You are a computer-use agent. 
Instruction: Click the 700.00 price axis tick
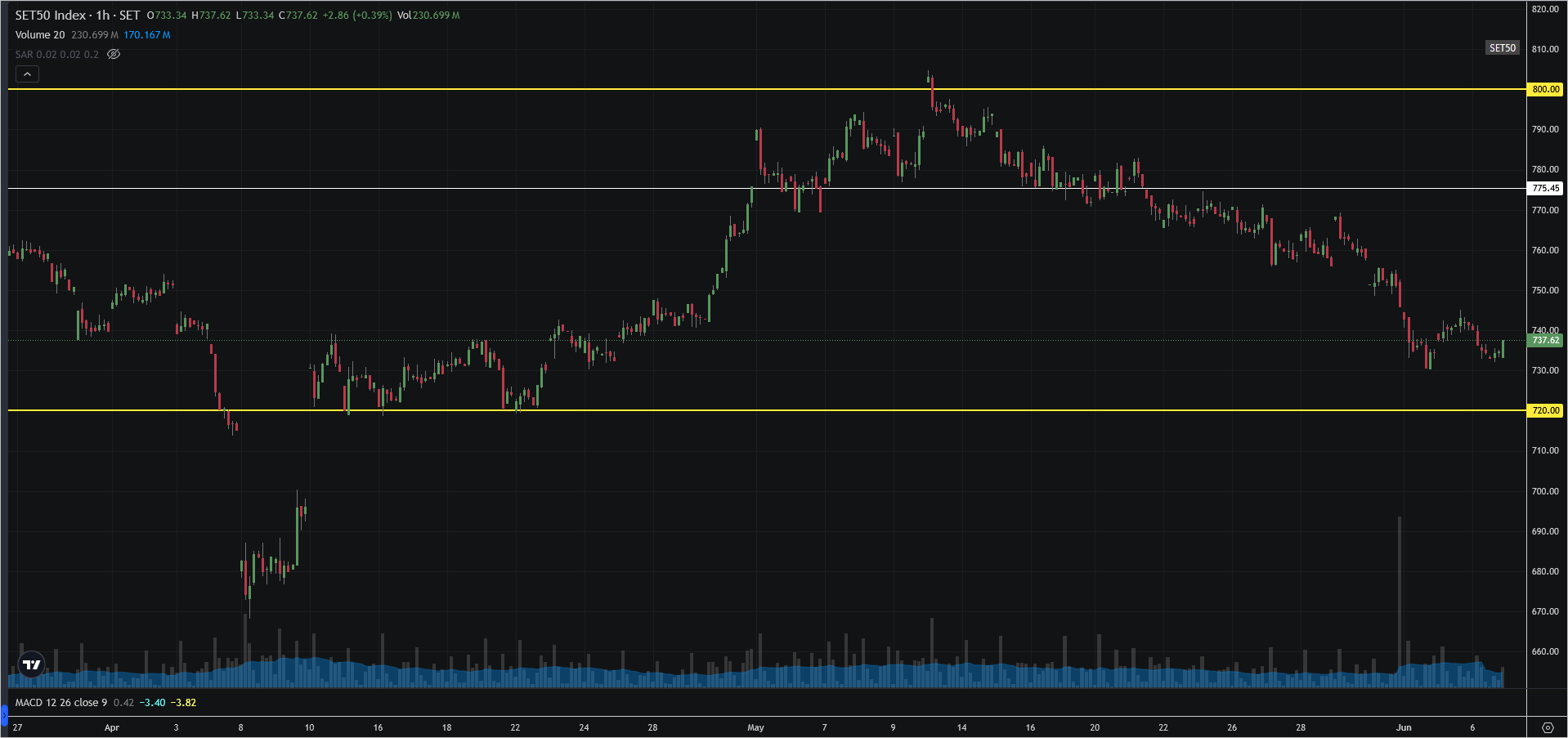pyautogui.click(x=1545, y=491)
